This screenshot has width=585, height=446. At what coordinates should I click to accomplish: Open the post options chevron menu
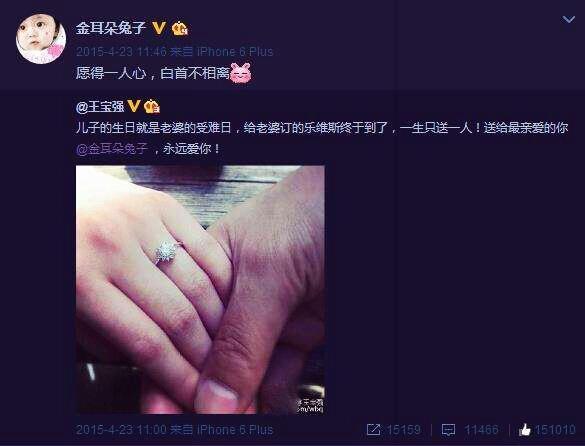pyautogui.click(x=568, y=19)
